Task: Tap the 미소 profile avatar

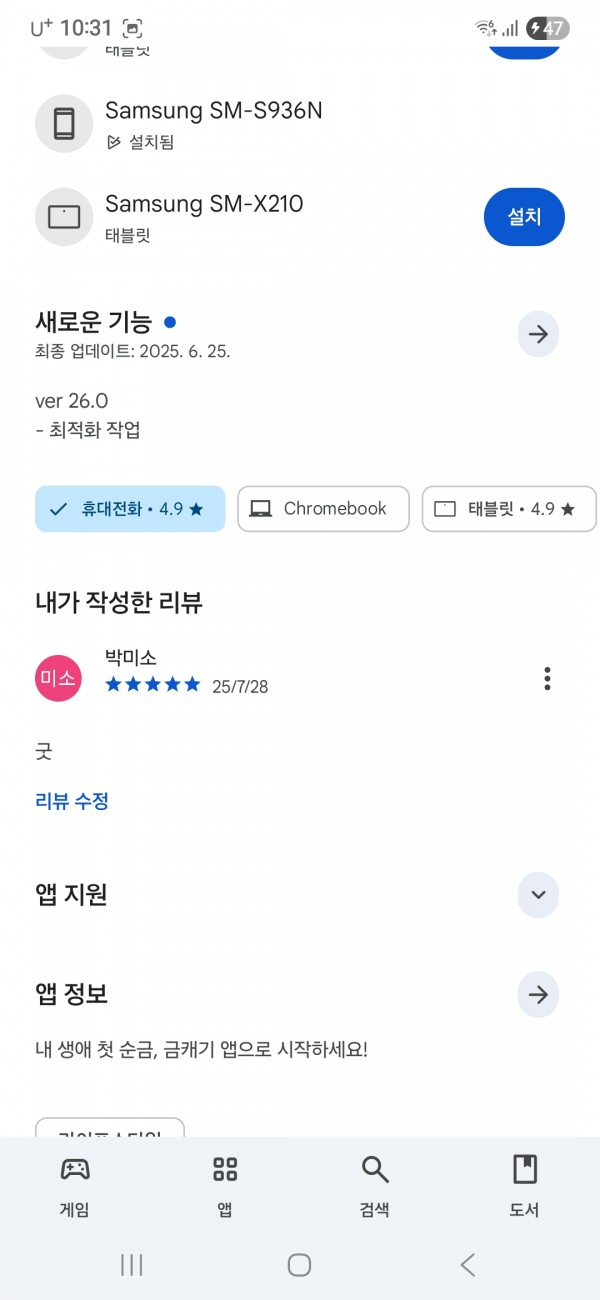Action: pos(58,678)
